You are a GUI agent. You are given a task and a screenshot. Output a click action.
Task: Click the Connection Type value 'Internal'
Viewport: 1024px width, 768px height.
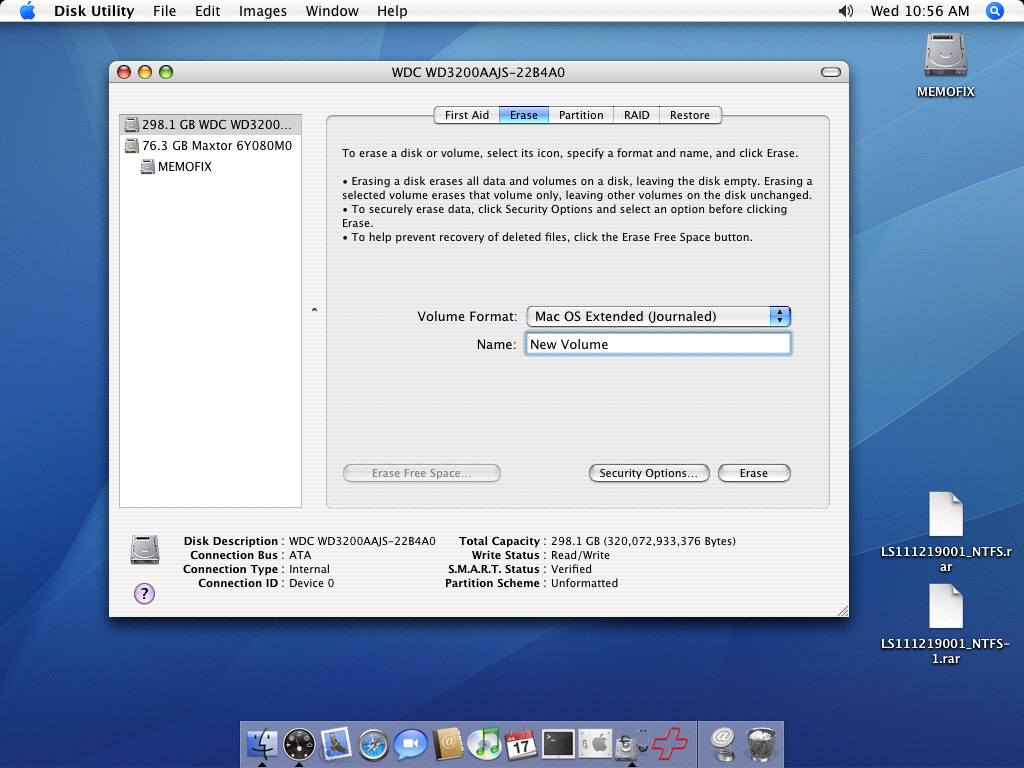(309, 569)
